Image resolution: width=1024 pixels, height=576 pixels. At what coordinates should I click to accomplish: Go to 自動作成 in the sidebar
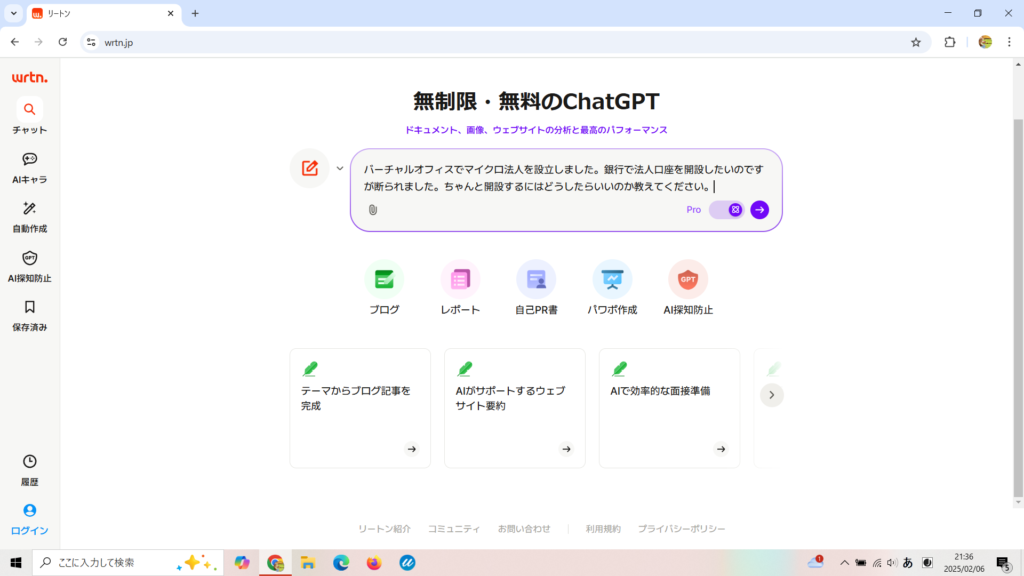pos(29,216)
